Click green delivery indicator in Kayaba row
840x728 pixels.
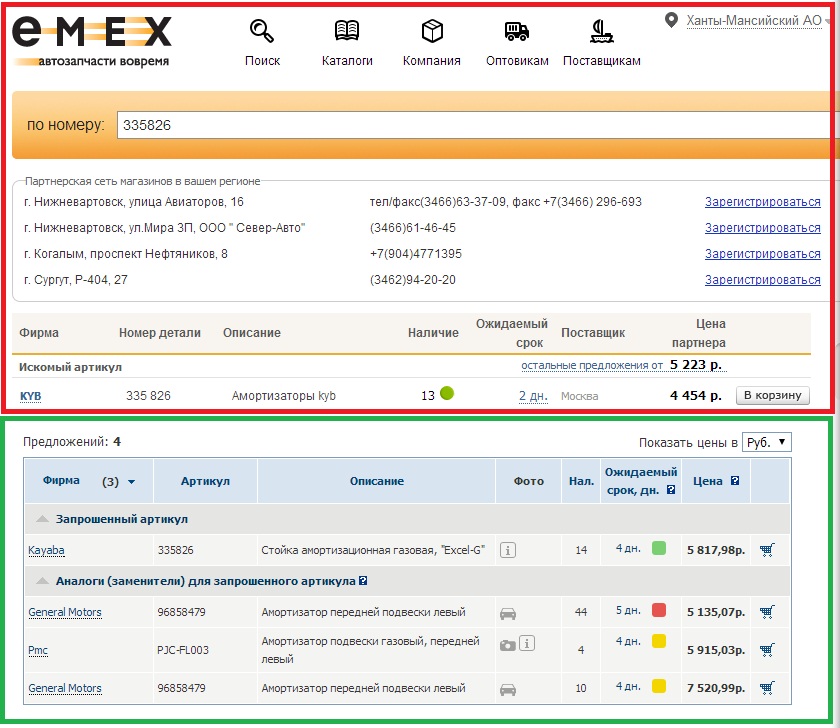click(x=659, y=549)
